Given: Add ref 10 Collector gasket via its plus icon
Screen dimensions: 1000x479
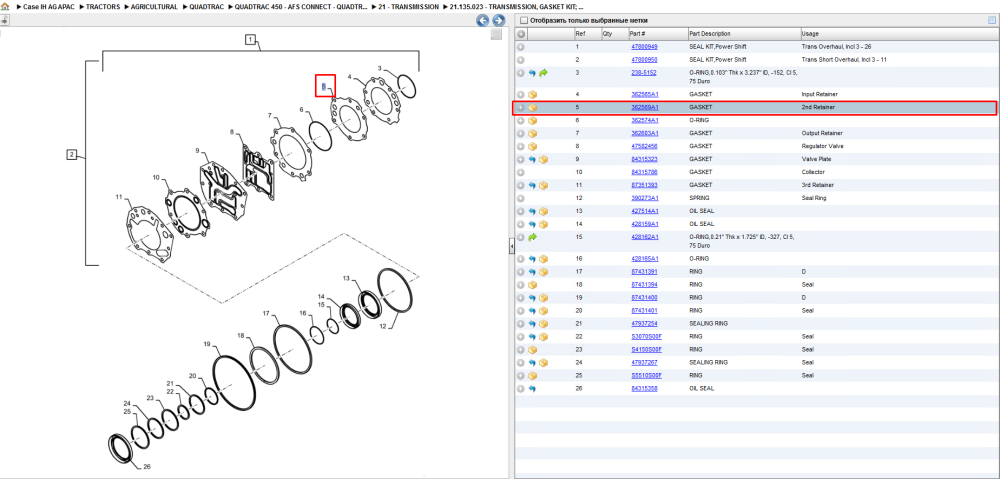Looking at the screenshot, I should point(521,172).
